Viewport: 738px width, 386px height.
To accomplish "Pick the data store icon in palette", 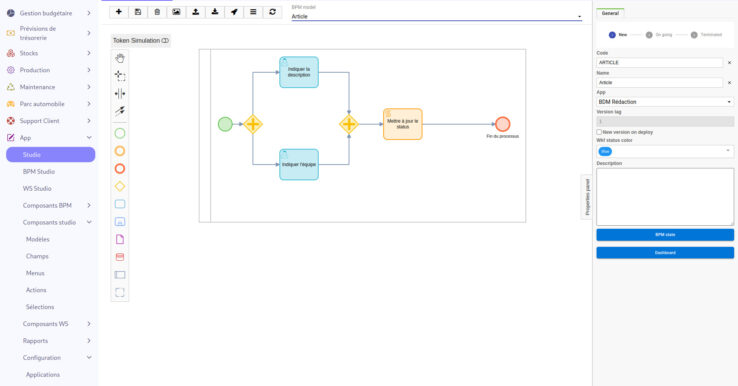I will 120,257.
